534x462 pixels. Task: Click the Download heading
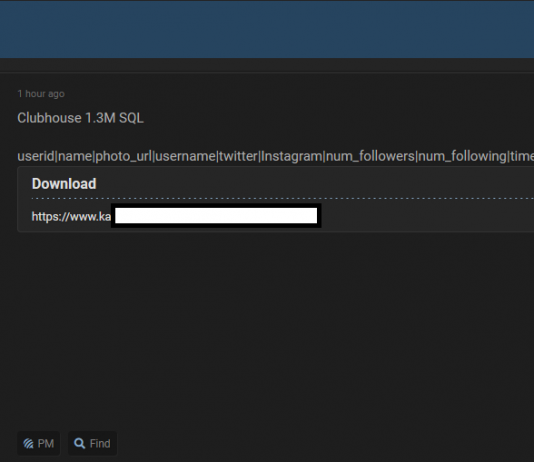(x=64, y=184)
